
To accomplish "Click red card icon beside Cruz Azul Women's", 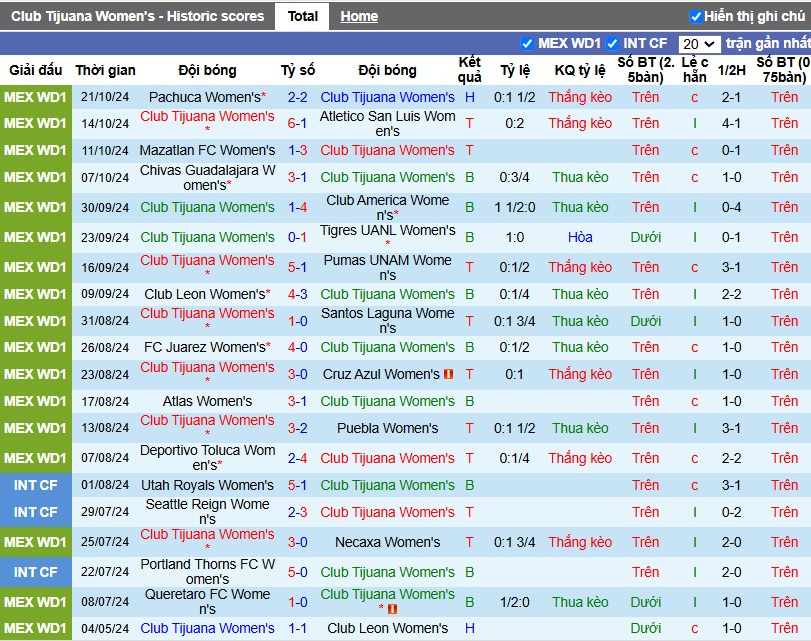I will tap(448, 374).
